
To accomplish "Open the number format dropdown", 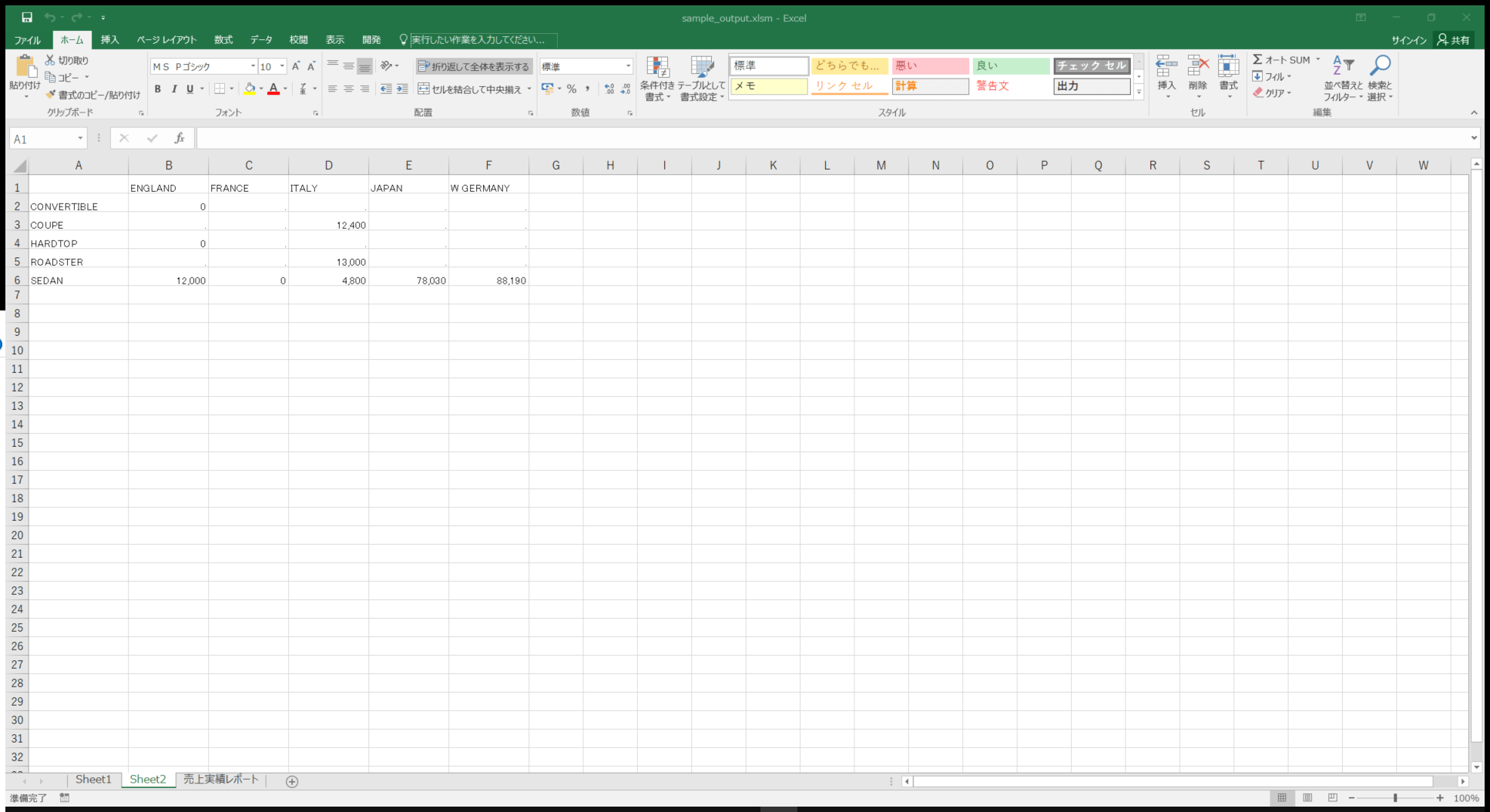I will click(628, 66).
